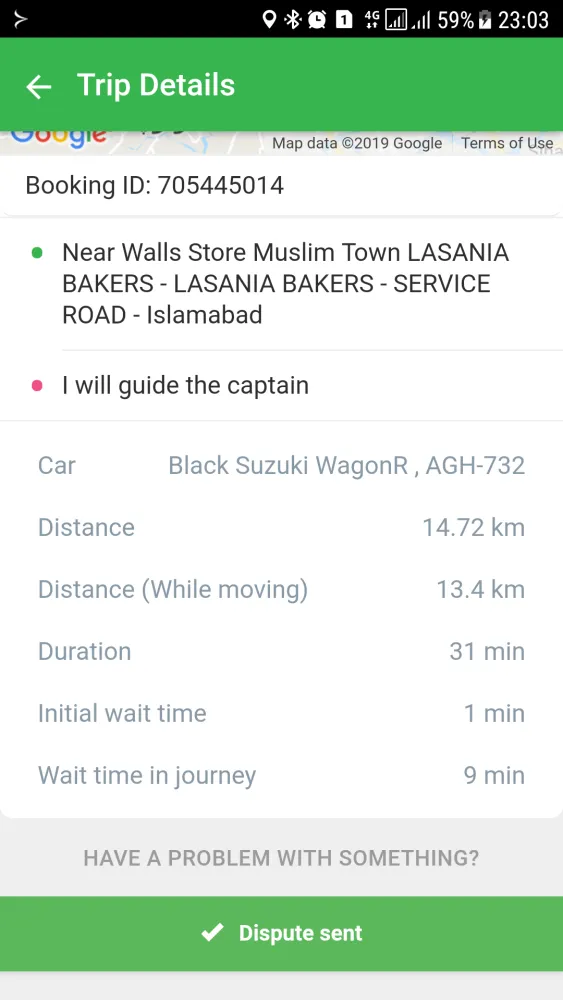Tap the Trip Details header title
Viewport: 563px width, 1000px height.
156,85
